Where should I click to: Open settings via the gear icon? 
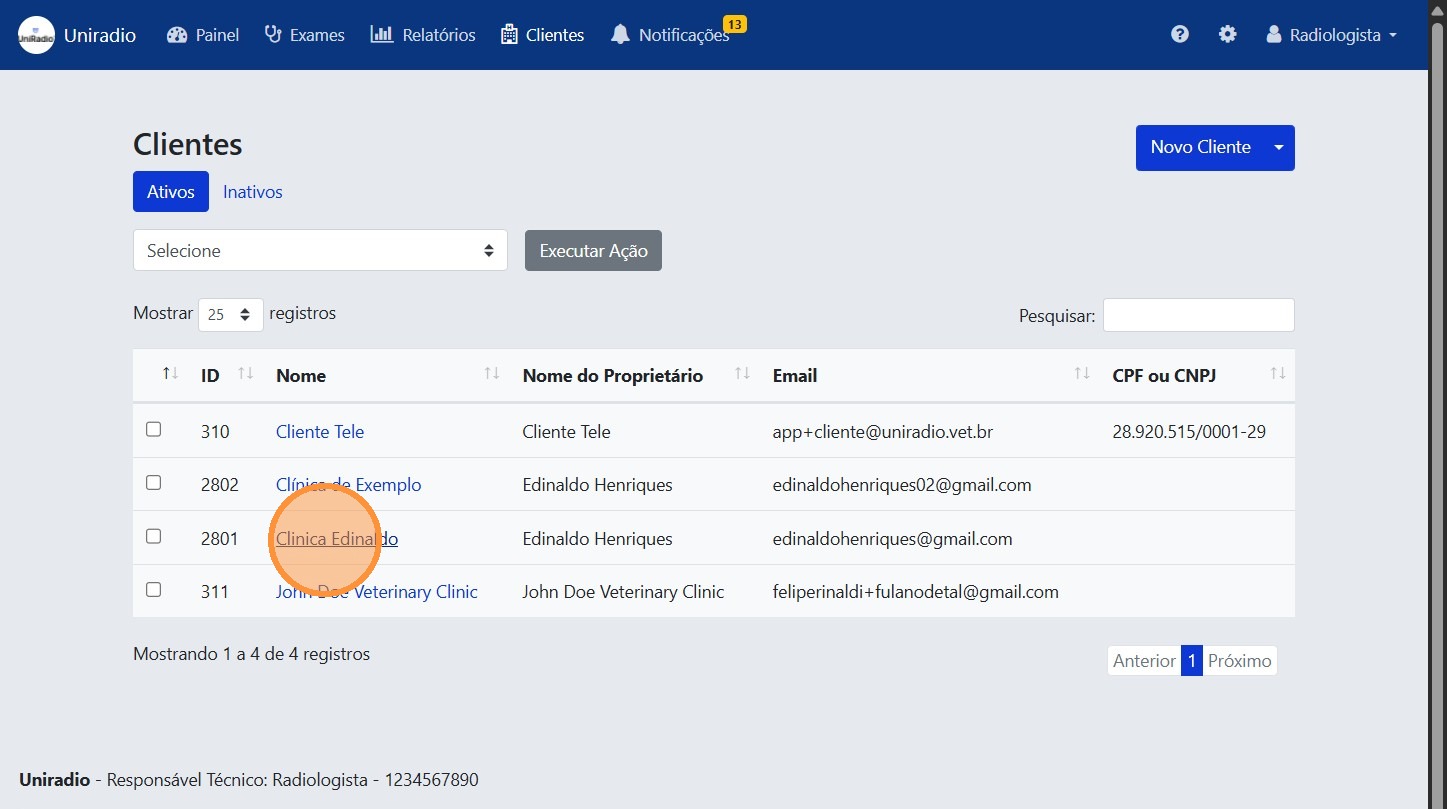point(1227,35)
